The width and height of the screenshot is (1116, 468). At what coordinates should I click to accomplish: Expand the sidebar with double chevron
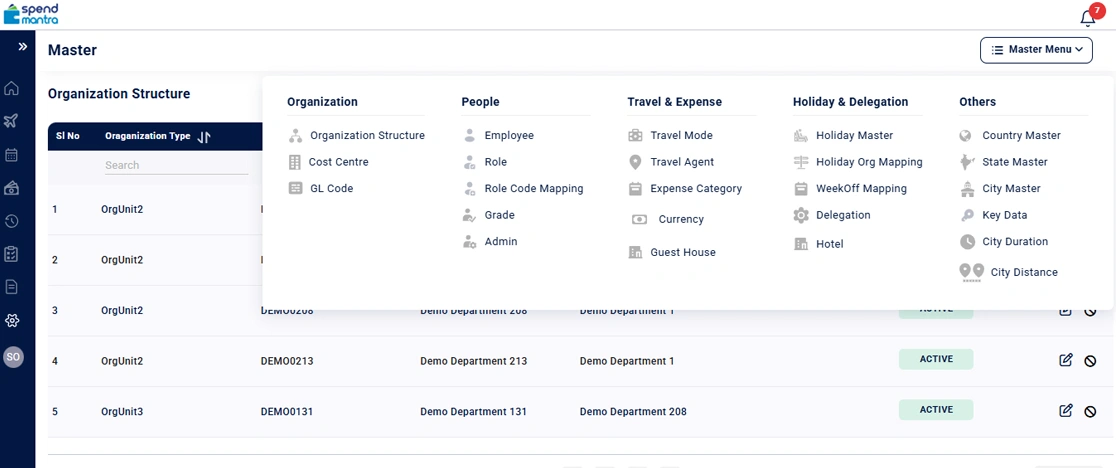point(23,47)
